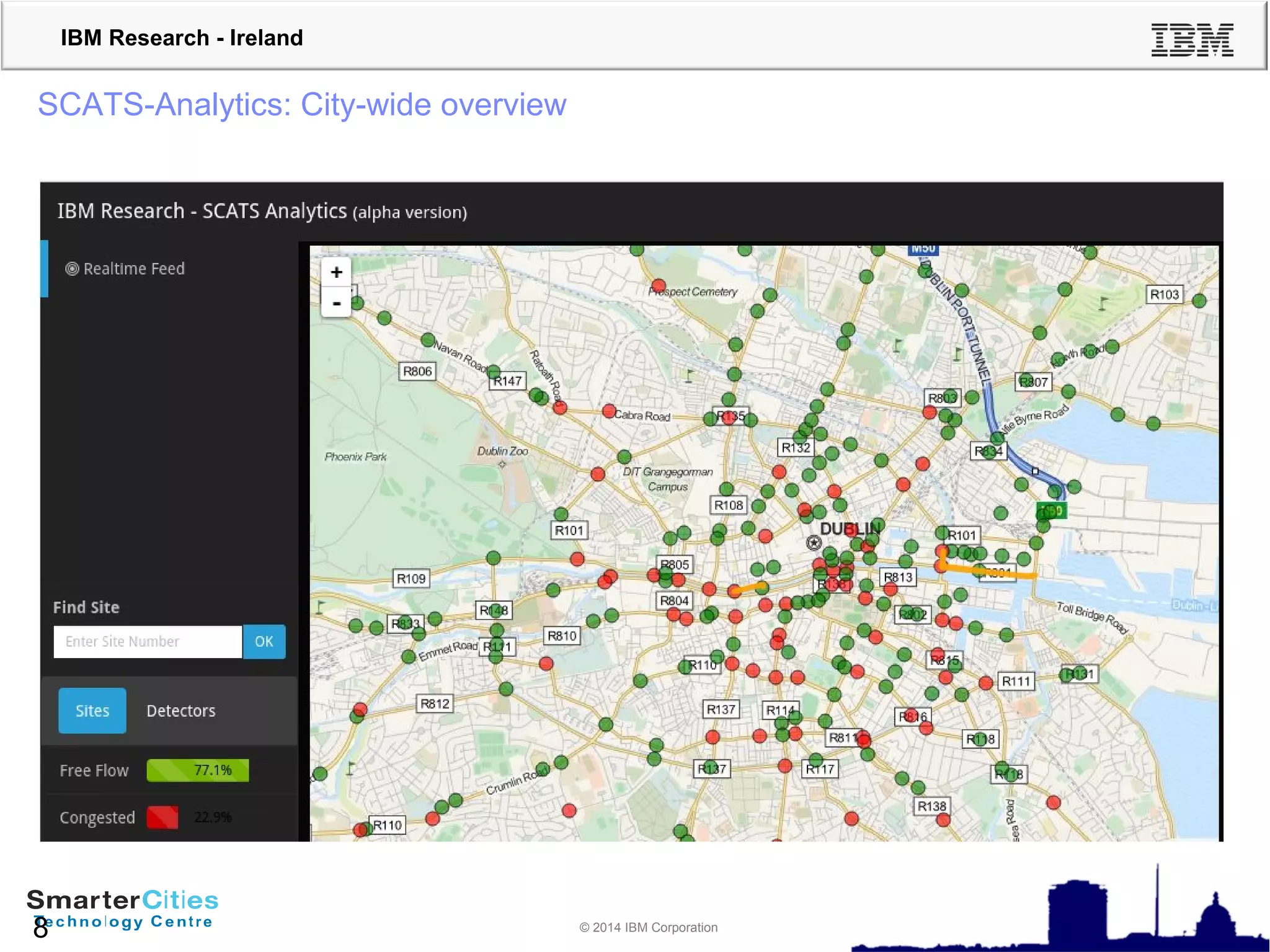Click red site marker beside Cabra Road label

609,411
